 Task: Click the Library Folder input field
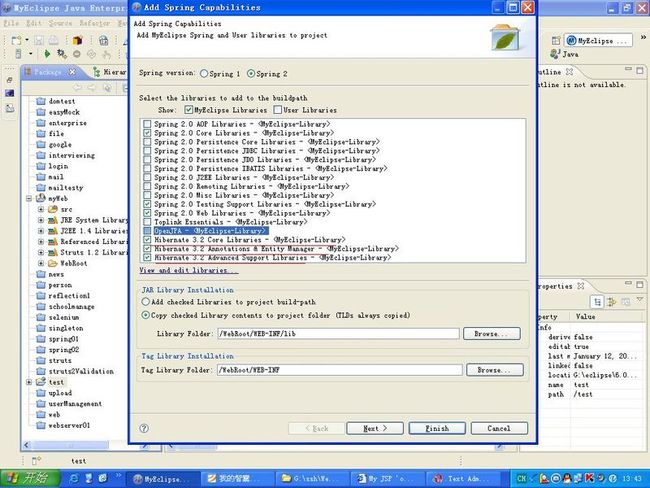tap(338, 334)
